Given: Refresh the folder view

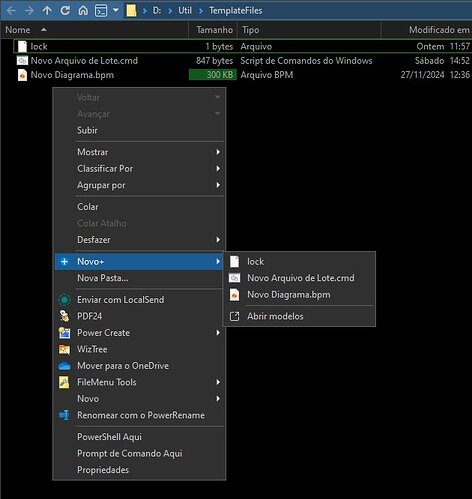Looking at the screenshot, I should 65,11.
